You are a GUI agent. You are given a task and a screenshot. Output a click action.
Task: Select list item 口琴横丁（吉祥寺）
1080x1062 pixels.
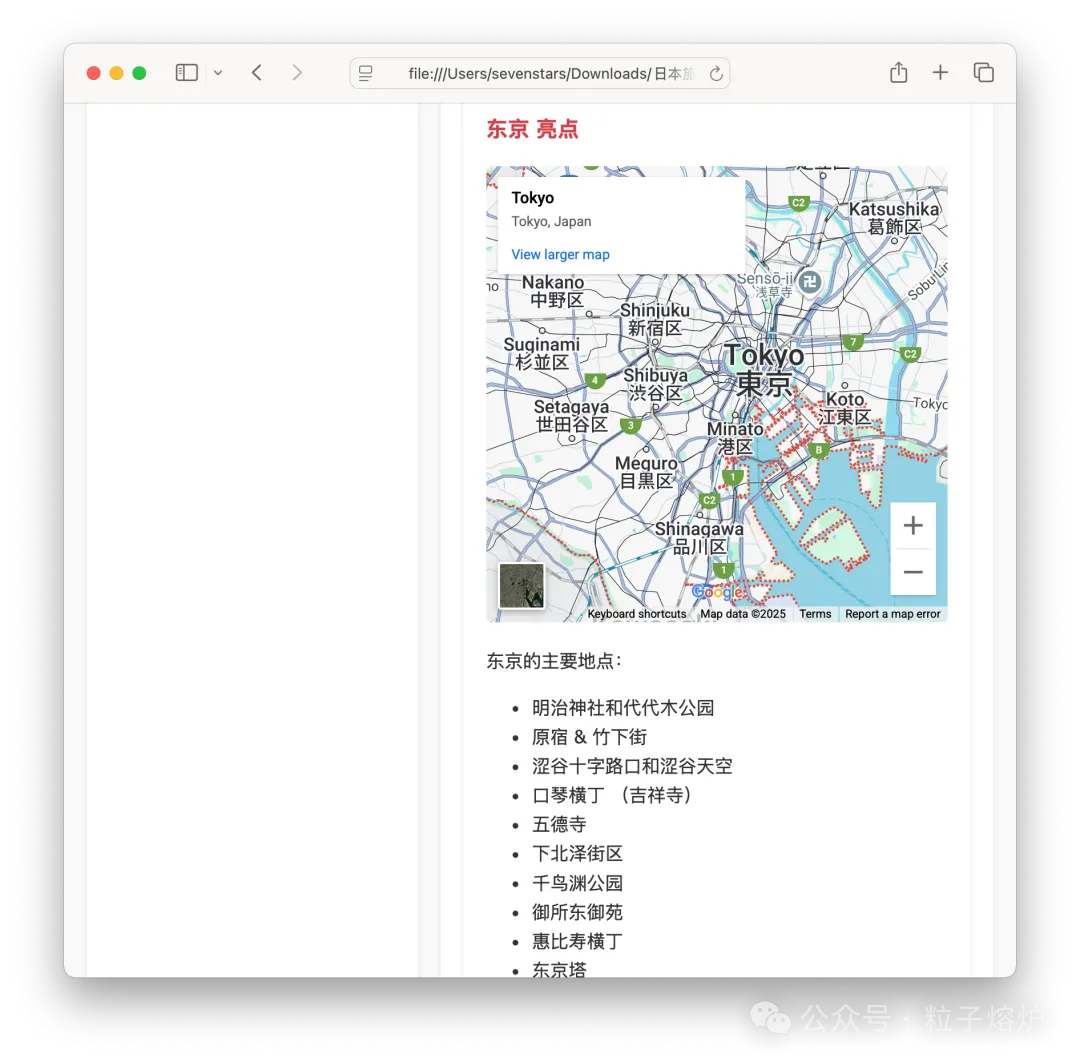(x=614, y=795)
